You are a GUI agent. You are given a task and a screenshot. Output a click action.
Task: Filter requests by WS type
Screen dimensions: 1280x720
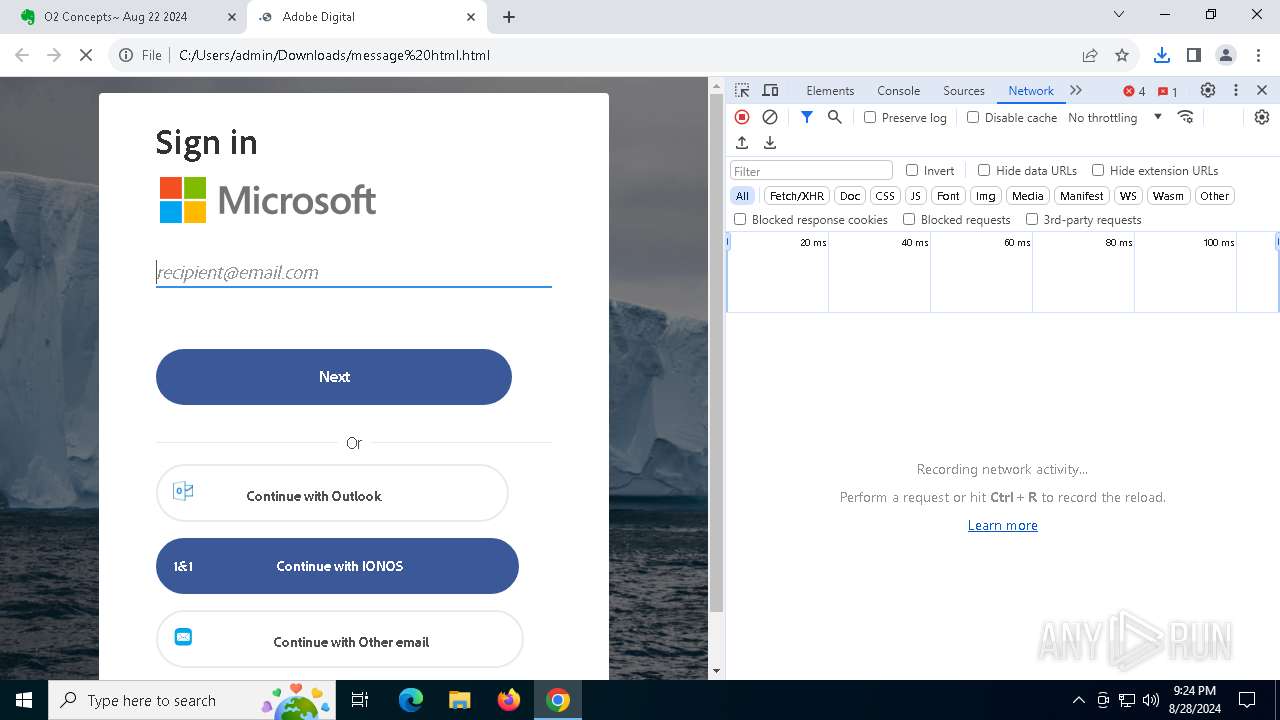(x=1128, y=196)
